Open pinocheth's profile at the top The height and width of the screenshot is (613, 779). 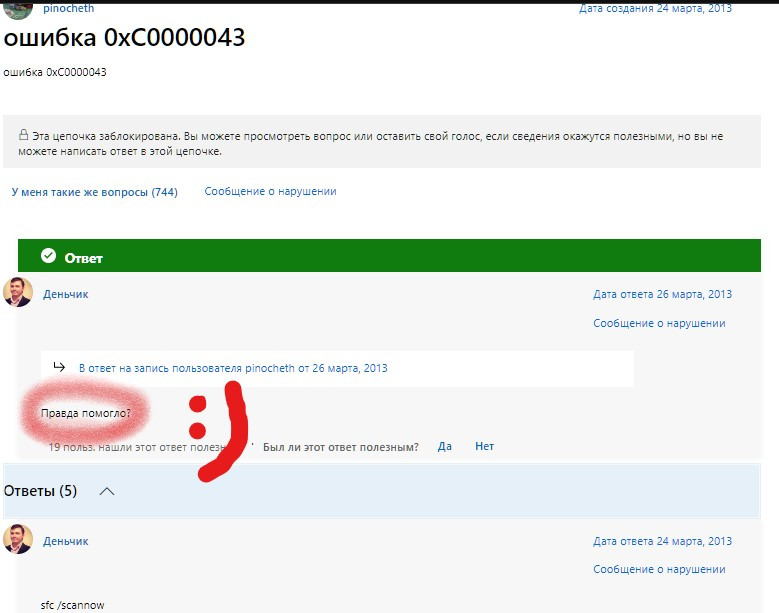pos(69,8)
